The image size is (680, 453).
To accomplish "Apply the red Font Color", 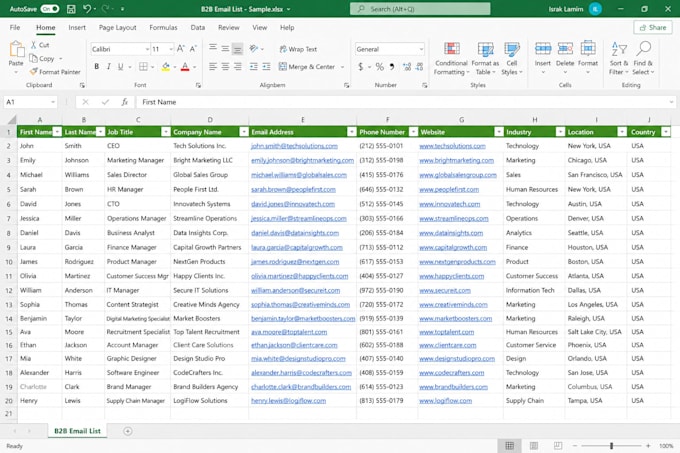I will click(x=185, y=66).
